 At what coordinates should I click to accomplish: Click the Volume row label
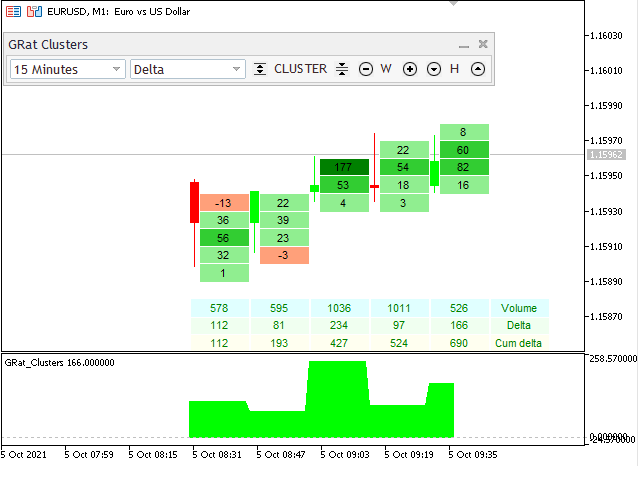[x=519, y=308]
